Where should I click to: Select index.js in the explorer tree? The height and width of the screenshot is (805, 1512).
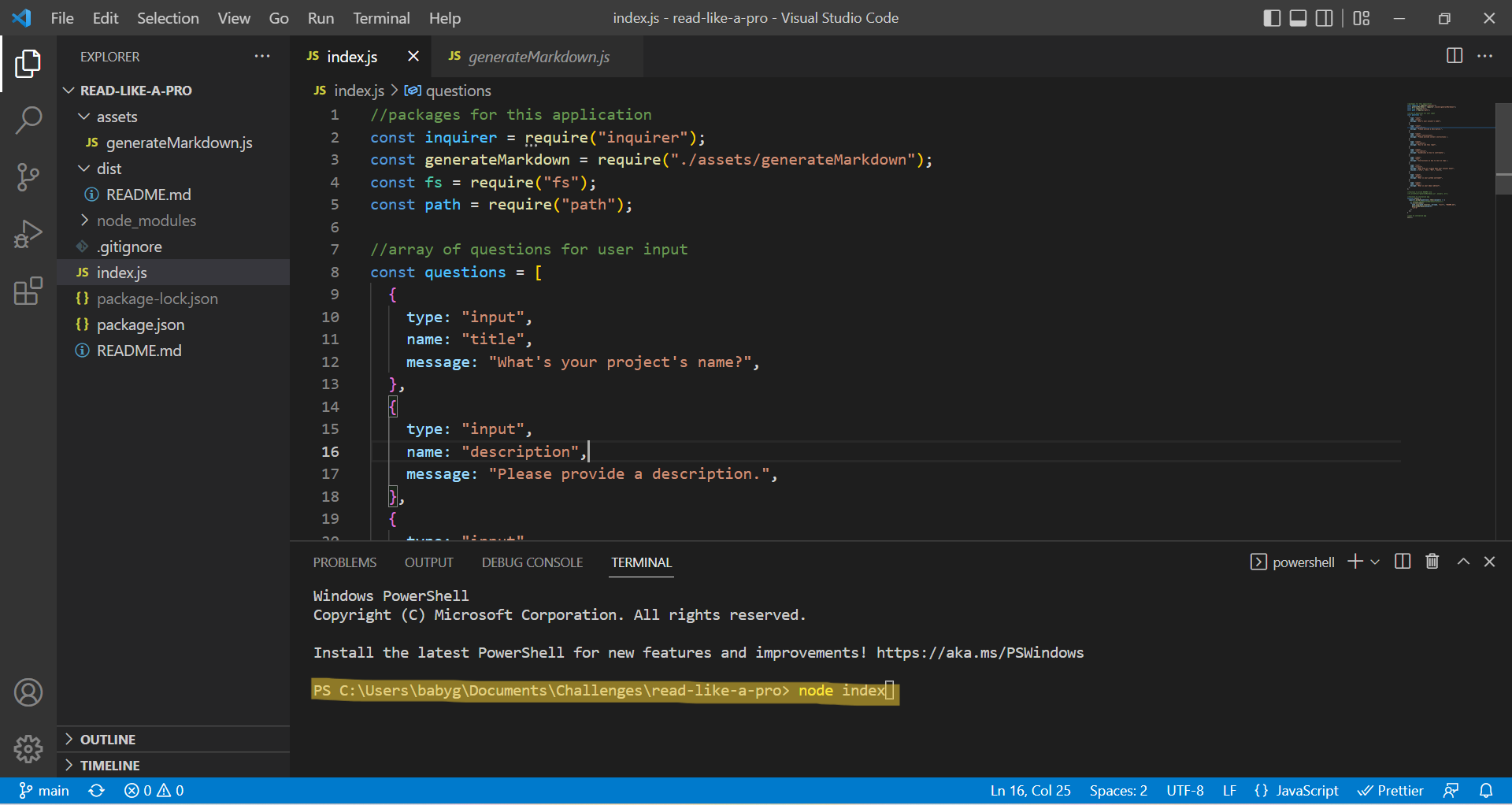(173, 273)
